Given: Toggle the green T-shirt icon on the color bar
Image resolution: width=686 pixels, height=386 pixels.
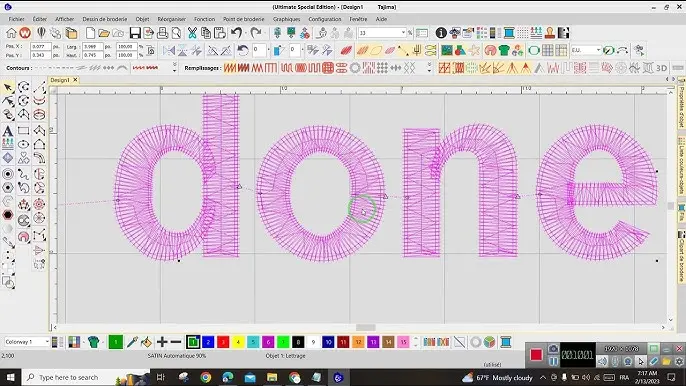Looking at the screenshot, I should click(93, 342).
